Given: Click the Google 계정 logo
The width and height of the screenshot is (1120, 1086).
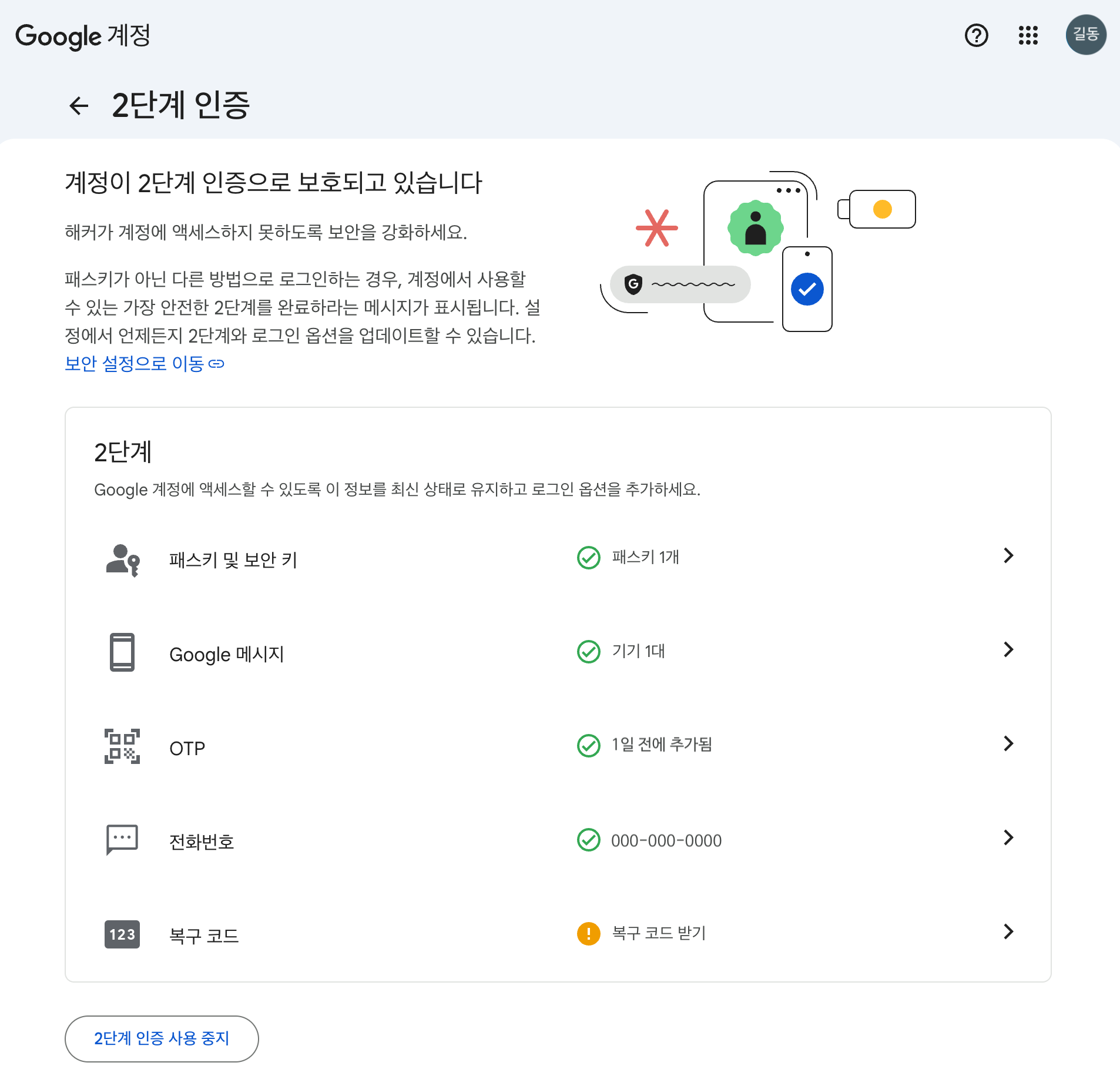Looking at the screenshot, I should 83,36.
